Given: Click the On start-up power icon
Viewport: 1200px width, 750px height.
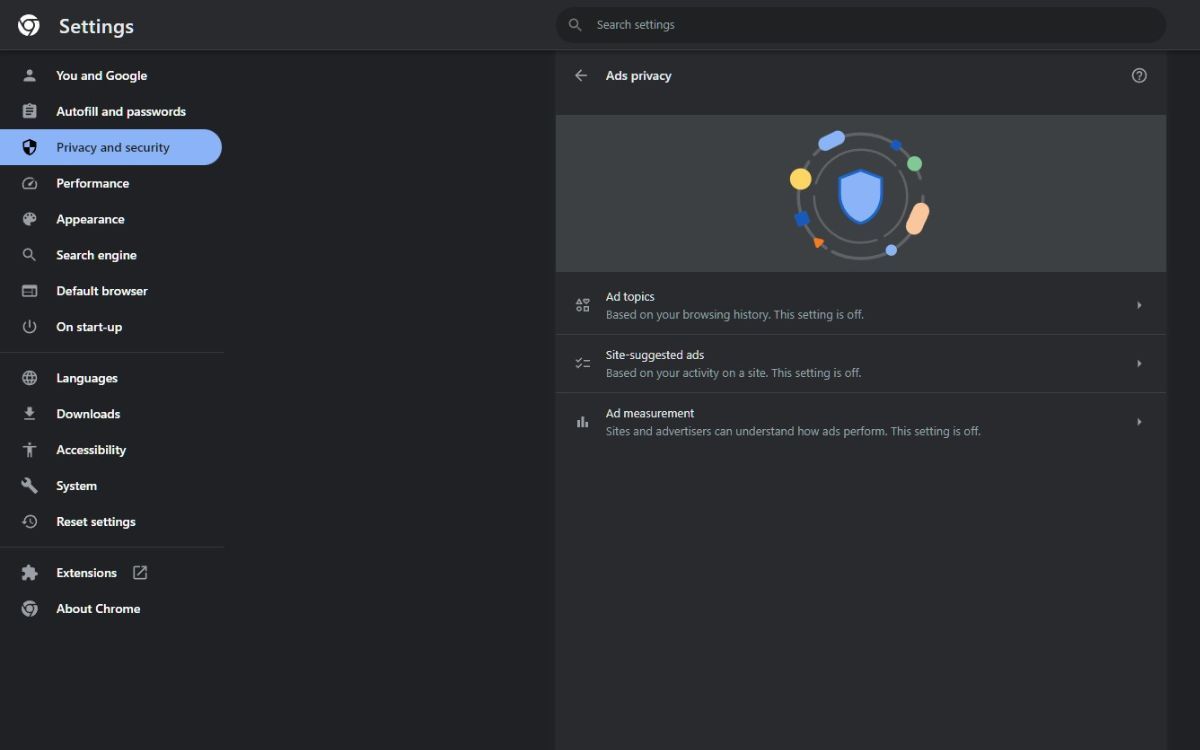Looking at the screenshot, I should pyautogui.click(x=28, y=327).
